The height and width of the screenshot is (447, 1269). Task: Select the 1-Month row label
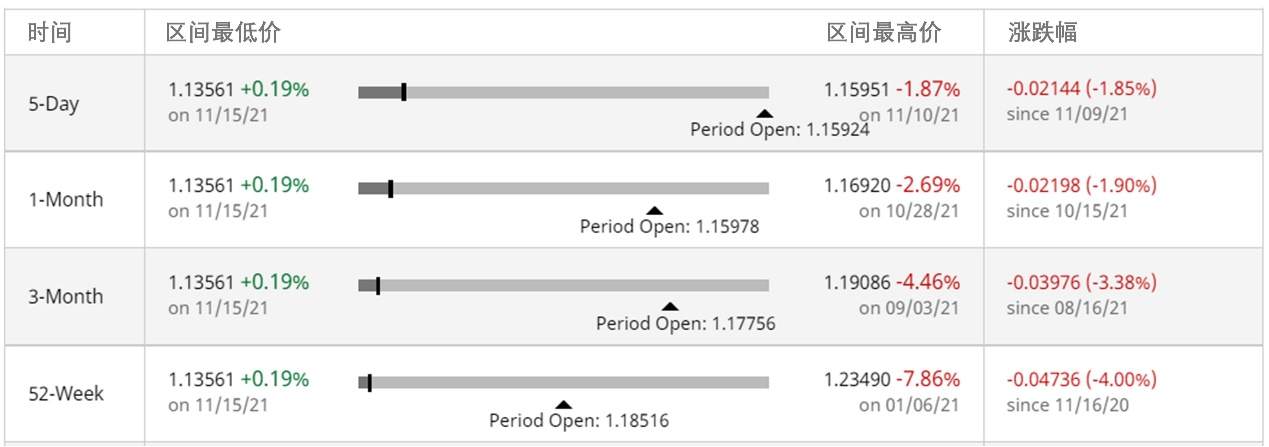(x=65, y=200)
